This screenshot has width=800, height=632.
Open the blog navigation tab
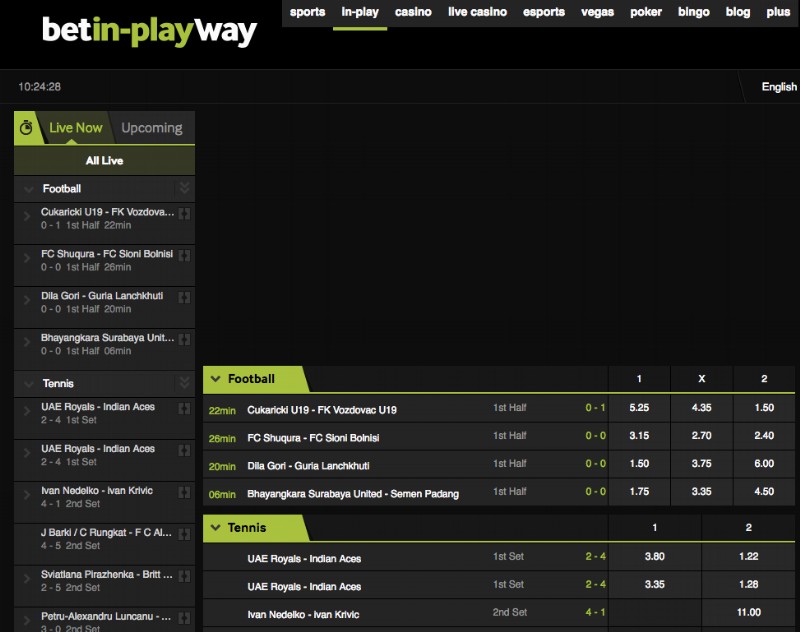(738, 12)
